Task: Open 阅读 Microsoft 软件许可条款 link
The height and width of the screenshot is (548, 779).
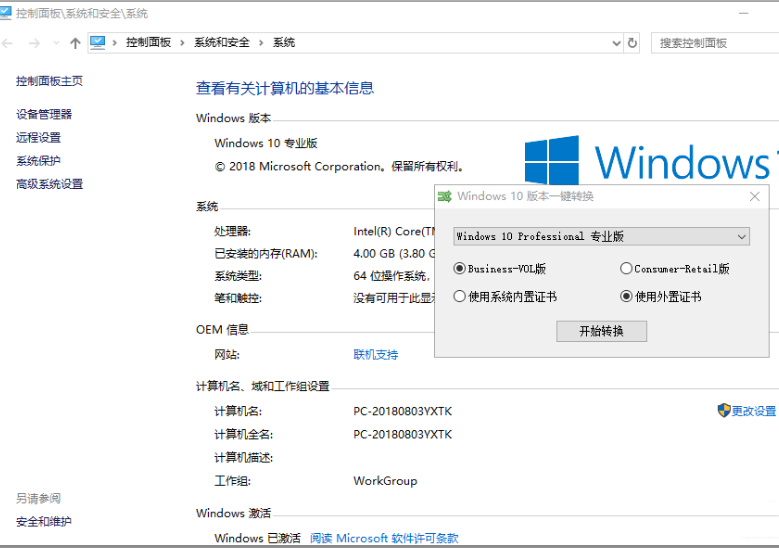Action: coord(384,538)
